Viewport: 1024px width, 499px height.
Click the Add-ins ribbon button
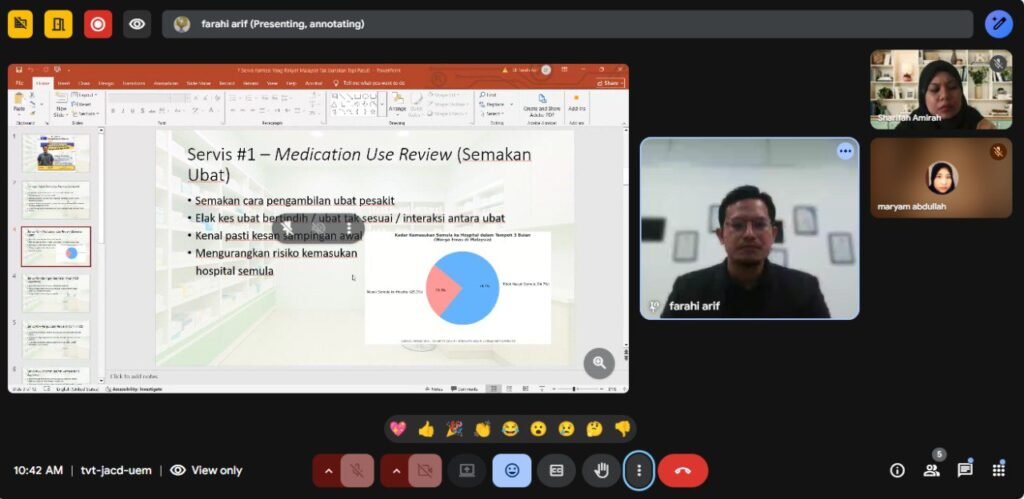[x=577, y=103]
